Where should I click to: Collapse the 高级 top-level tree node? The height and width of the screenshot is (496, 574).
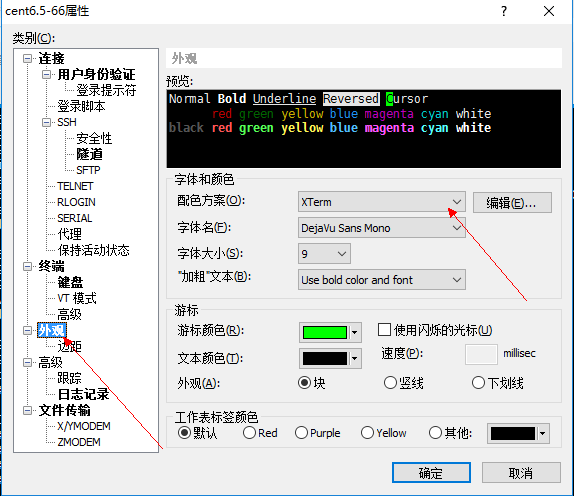pos(27,362)
